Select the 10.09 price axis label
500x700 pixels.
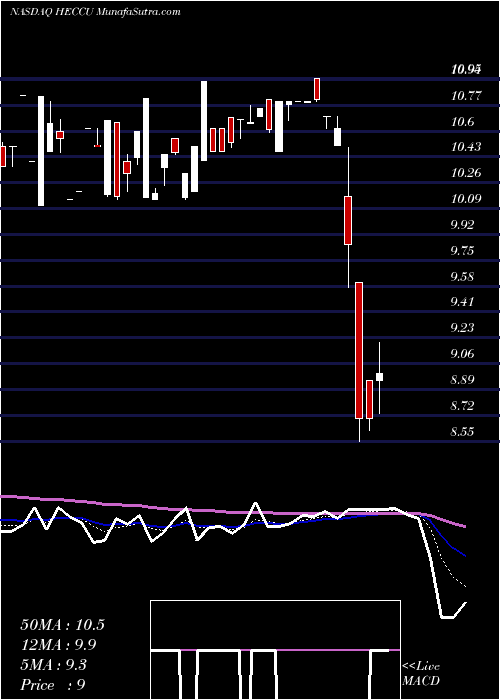click(x=466, y=199)
